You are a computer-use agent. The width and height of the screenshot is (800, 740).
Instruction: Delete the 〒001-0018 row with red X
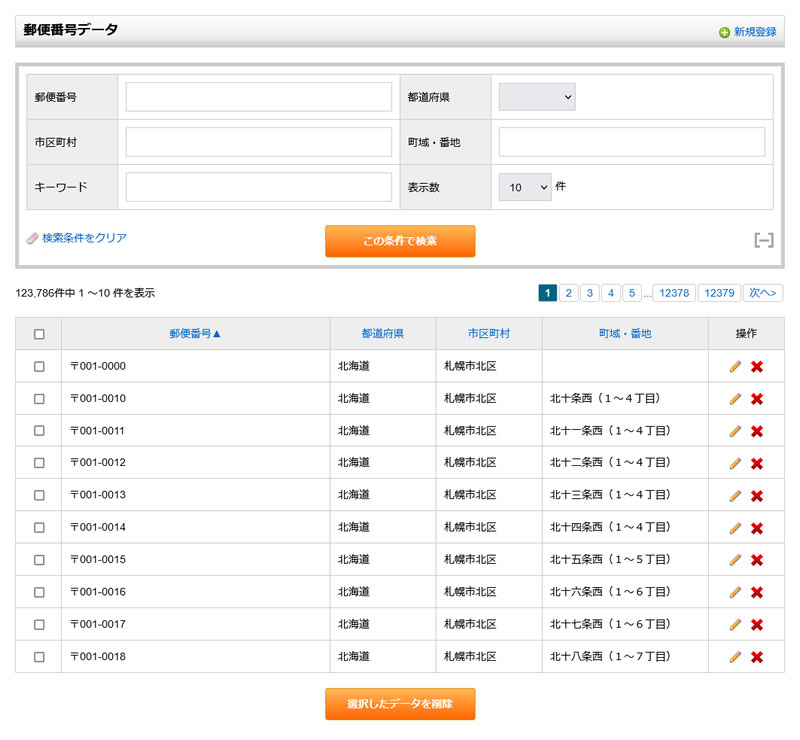757,657
